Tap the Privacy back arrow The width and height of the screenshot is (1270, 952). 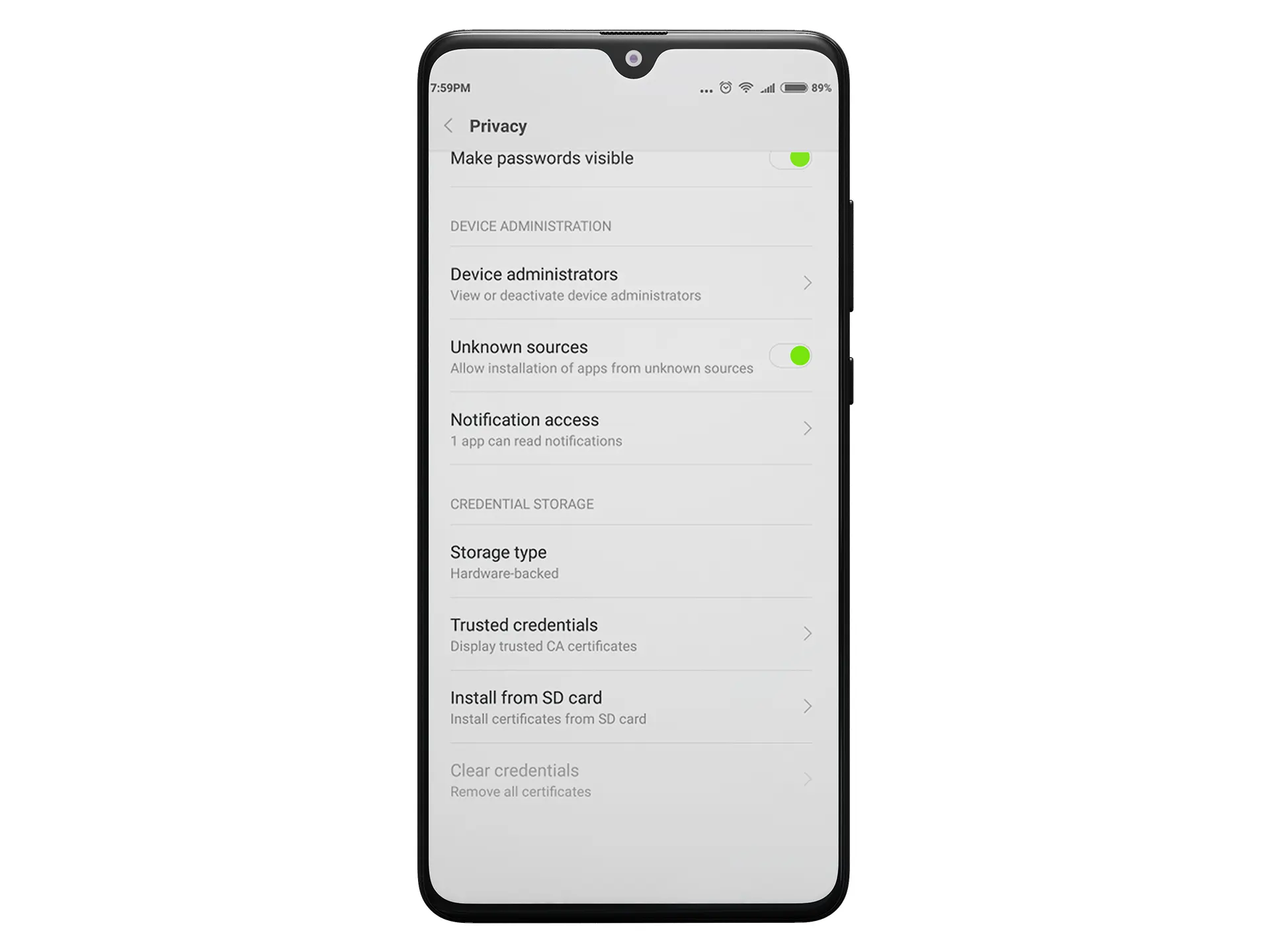[448, 126]
